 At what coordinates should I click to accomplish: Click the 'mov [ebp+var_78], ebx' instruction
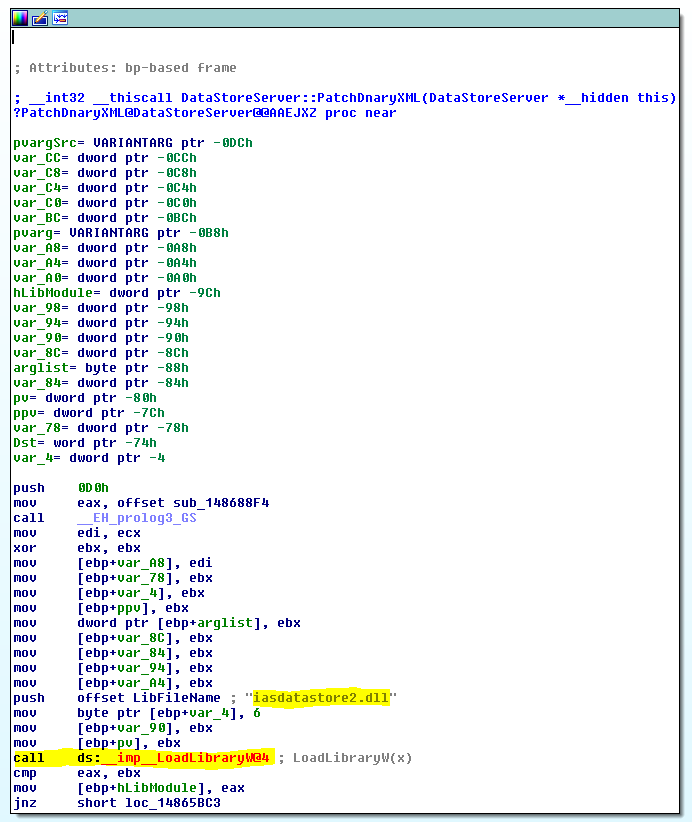tap(113, 579)
